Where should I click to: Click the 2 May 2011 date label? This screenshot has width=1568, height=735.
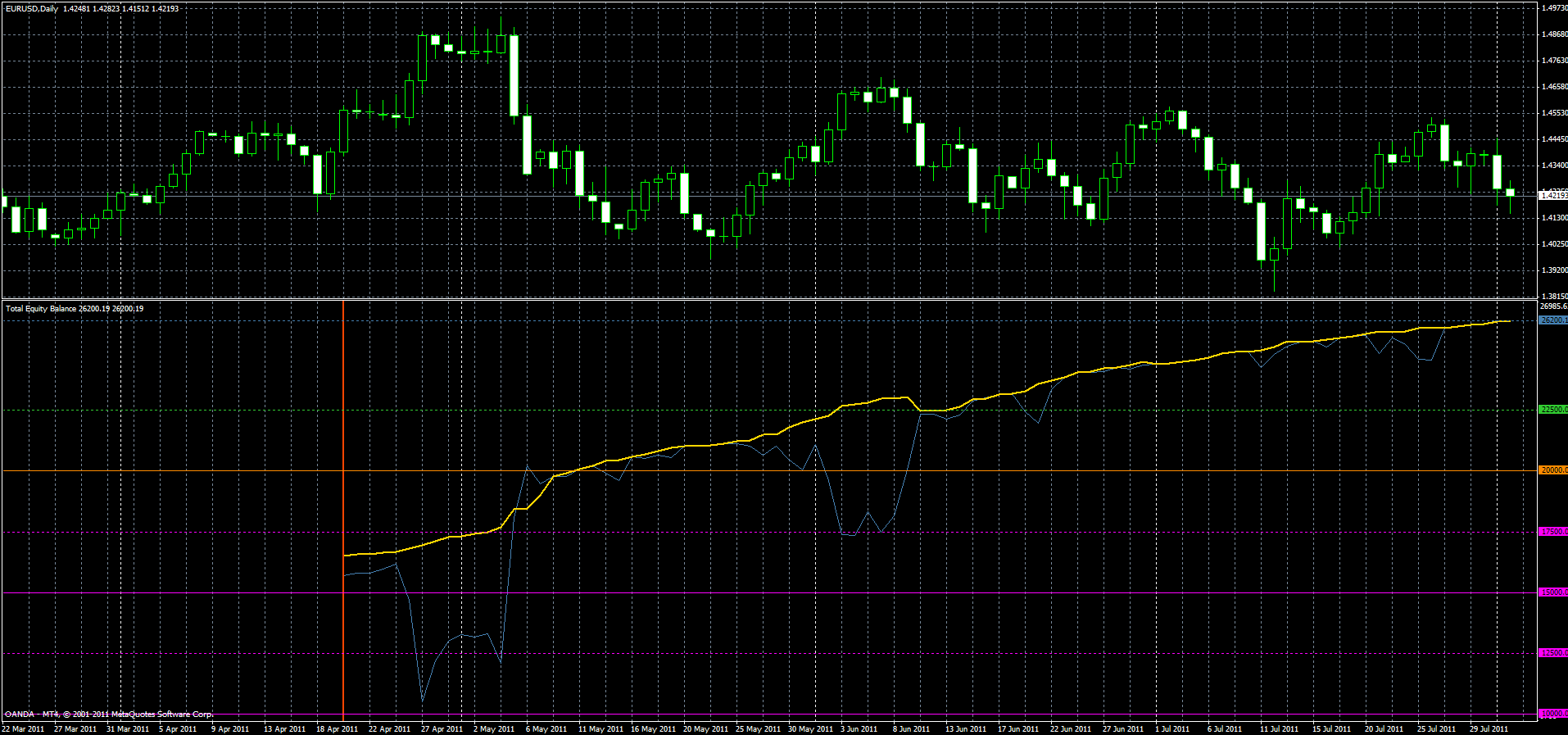(x=493, y=729)
